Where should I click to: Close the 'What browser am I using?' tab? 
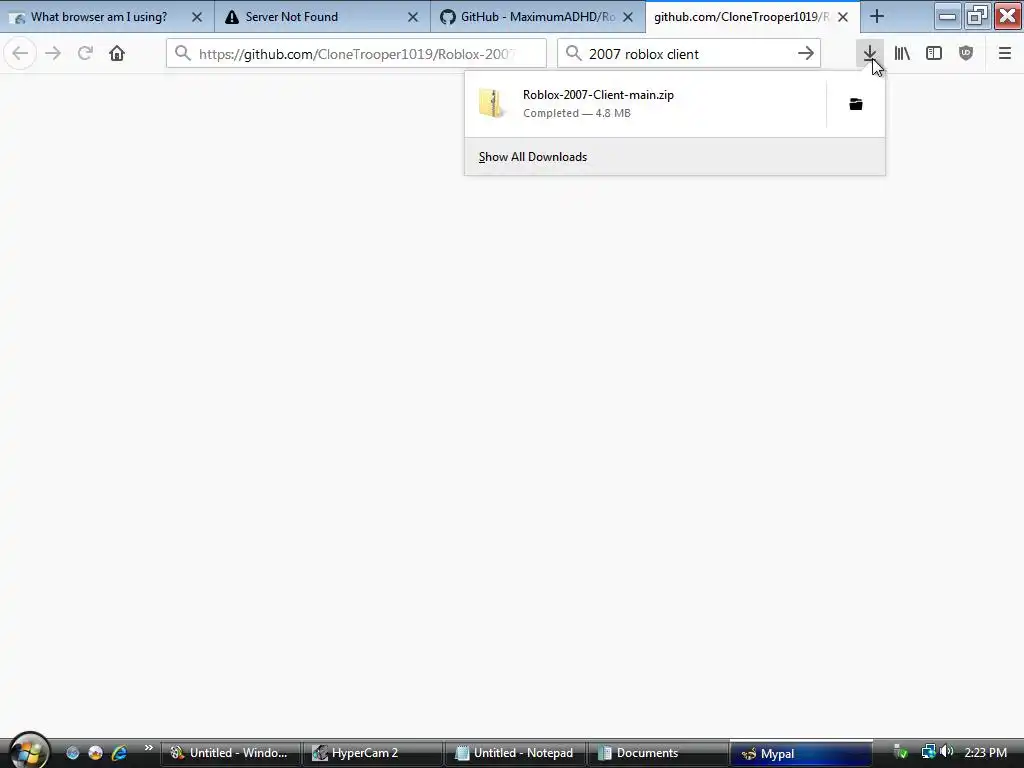[197, 17]
